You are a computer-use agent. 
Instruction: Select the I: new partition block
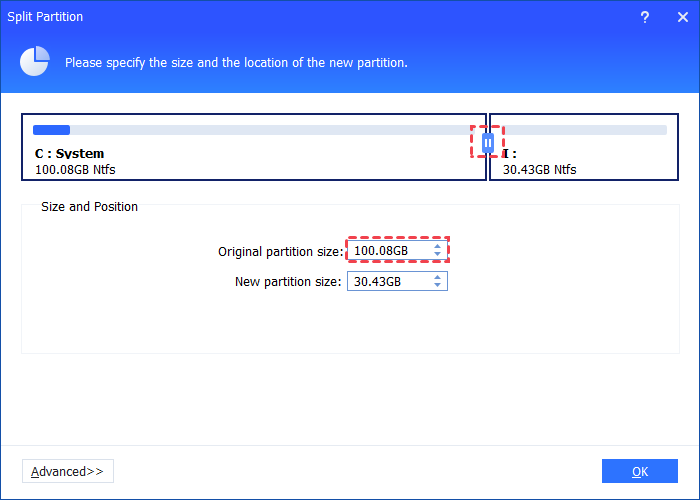coord(584,147)
